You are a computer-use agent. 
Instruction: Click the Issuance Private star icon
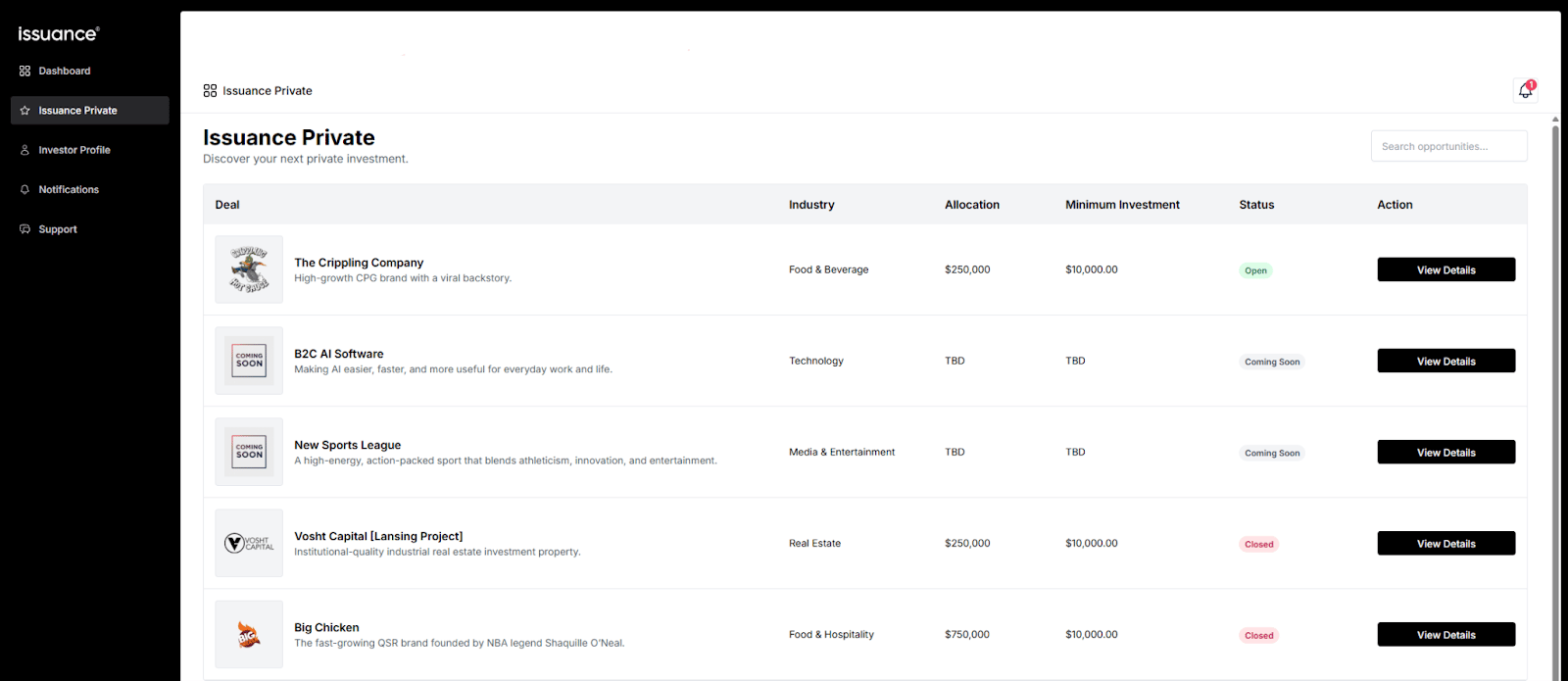click(24, 111)
